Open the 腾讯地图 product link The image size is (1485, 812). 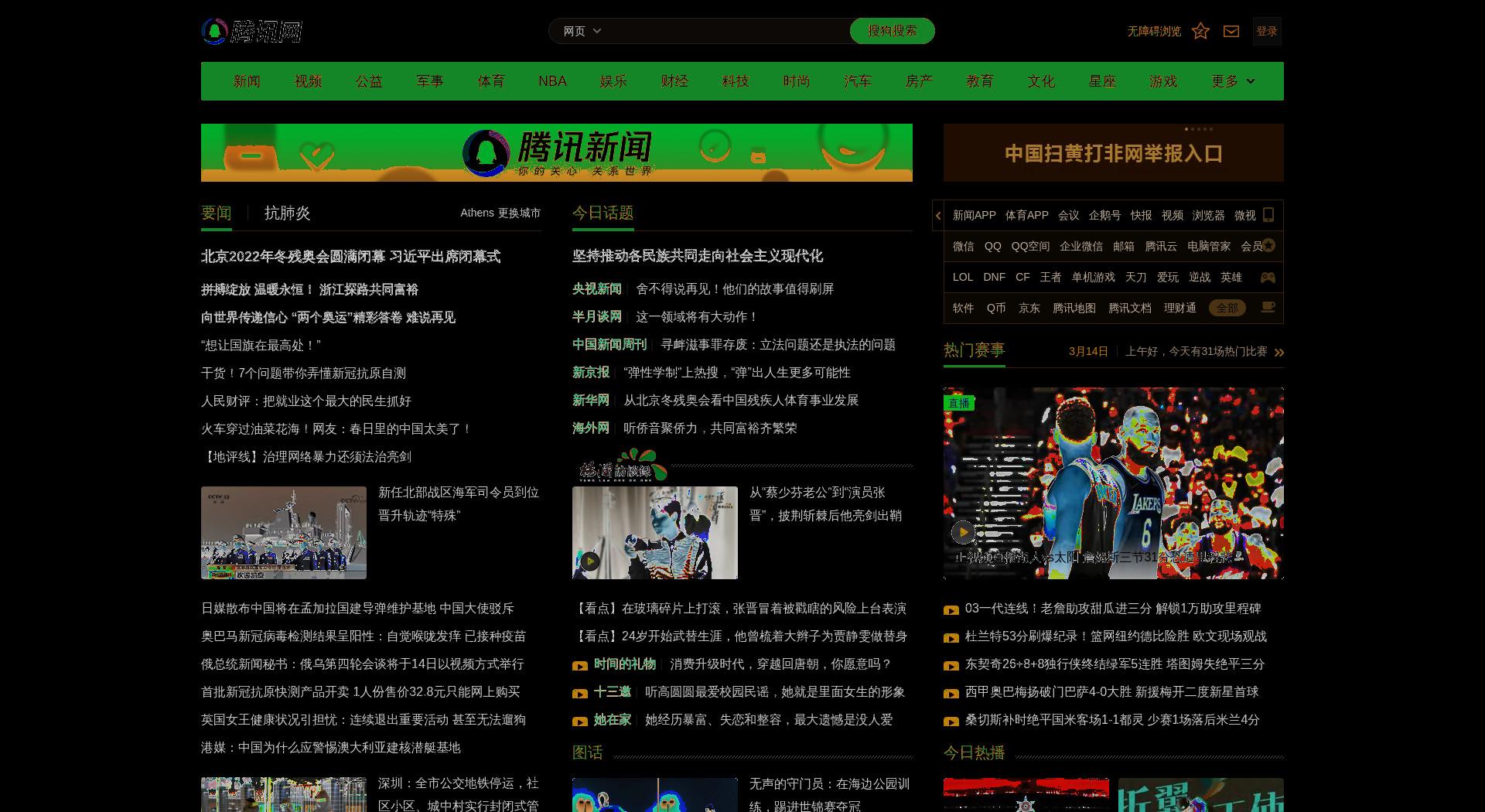[1074, 308]
